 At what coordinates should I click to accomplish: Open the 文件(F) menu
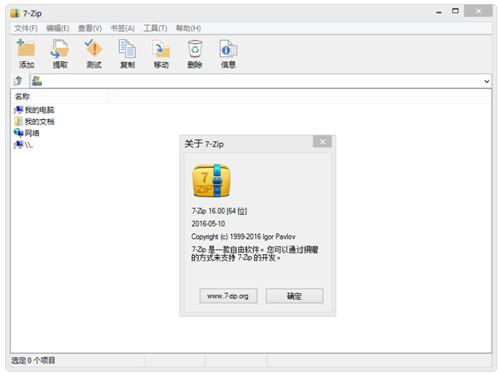(26, 28)
